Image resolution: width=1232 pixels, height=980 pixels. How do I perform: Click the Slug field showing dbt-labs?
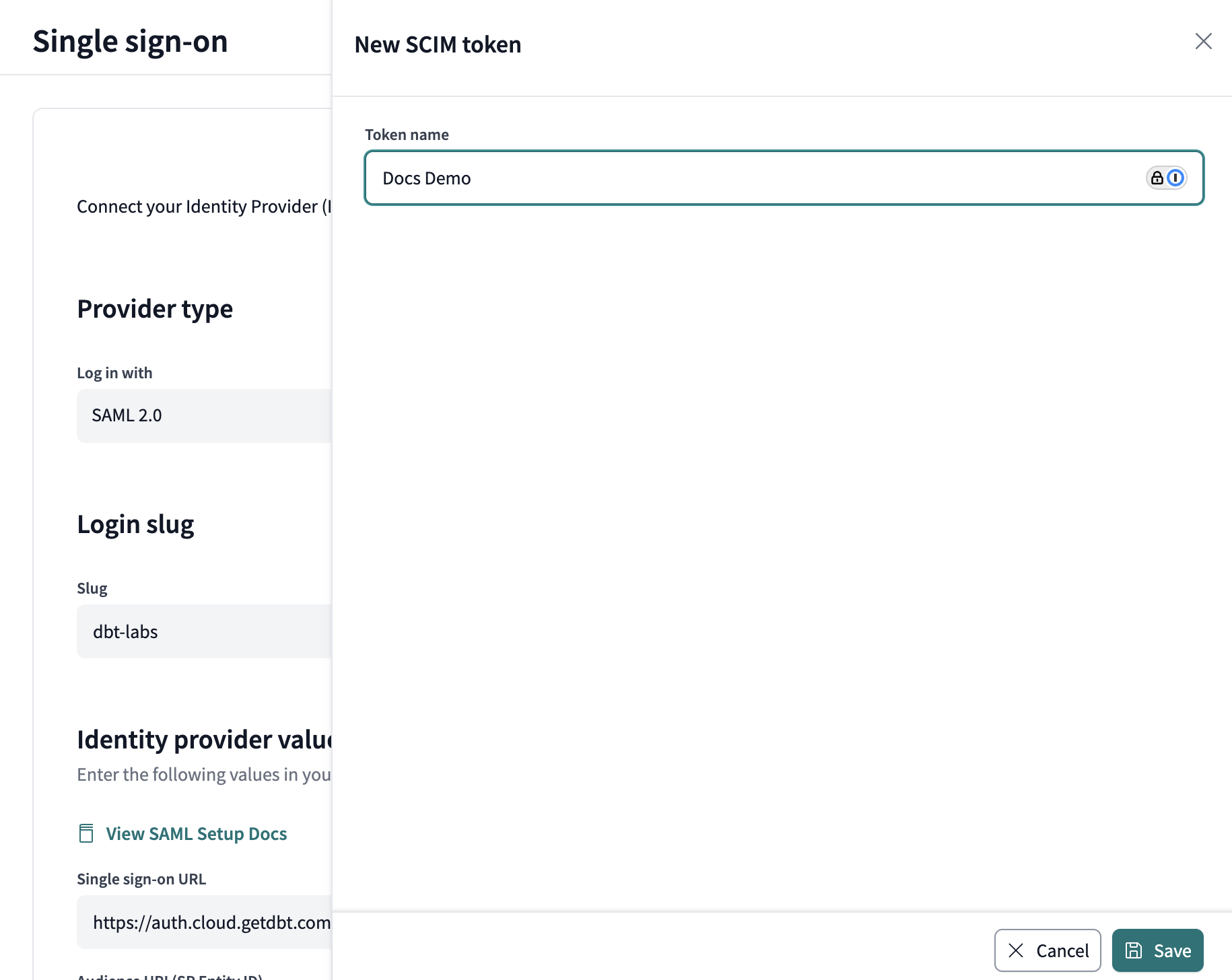tap(202, 631)
